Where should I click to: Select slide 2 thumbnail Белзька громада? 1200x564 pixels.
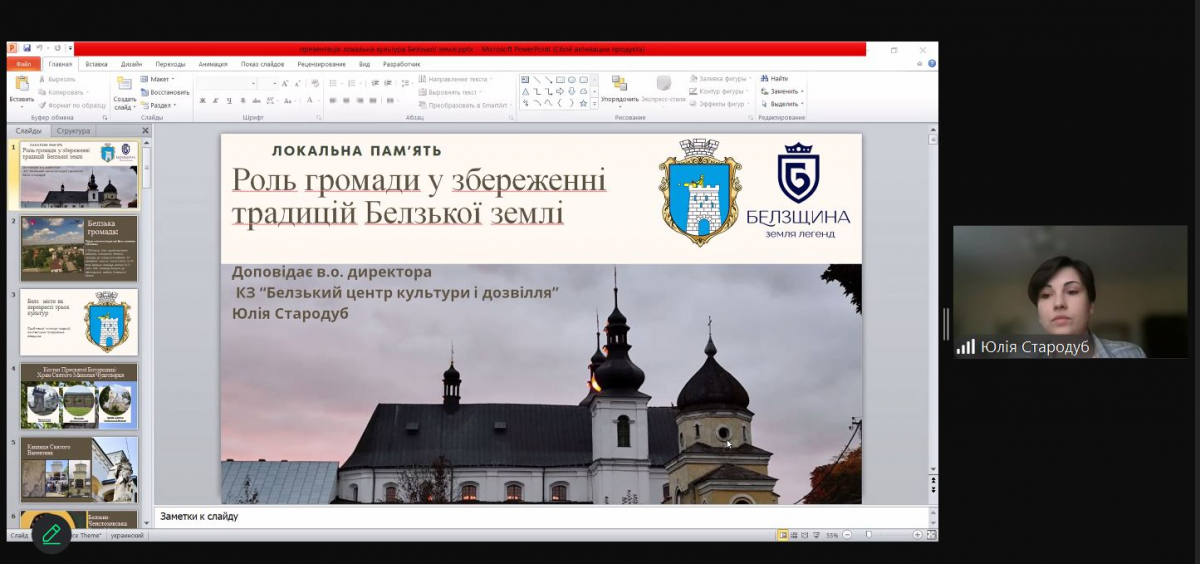[x=79, y=249]
